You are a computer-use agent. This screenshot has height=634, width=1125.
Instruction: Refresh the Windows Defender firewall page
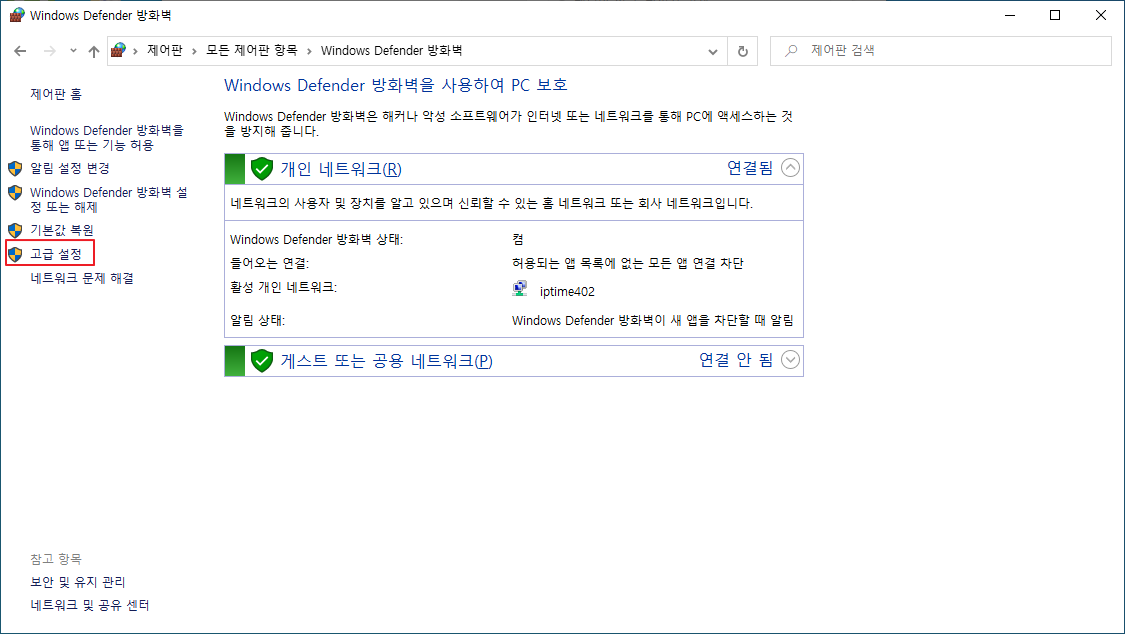[x=743, y=51]
